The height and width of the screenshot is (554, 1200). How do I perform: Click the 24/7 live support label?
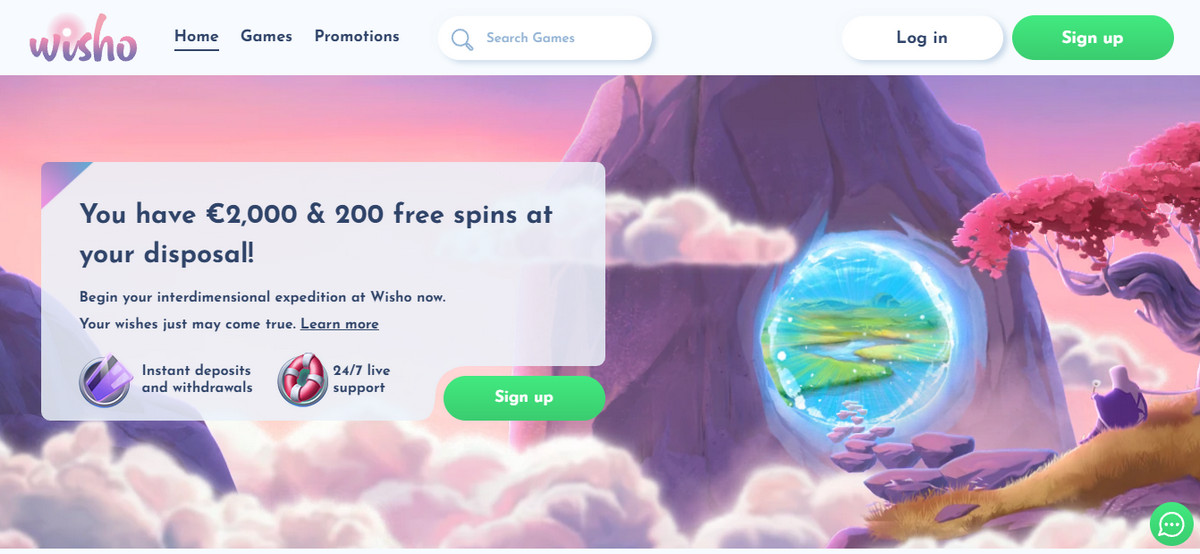[362, 379]
